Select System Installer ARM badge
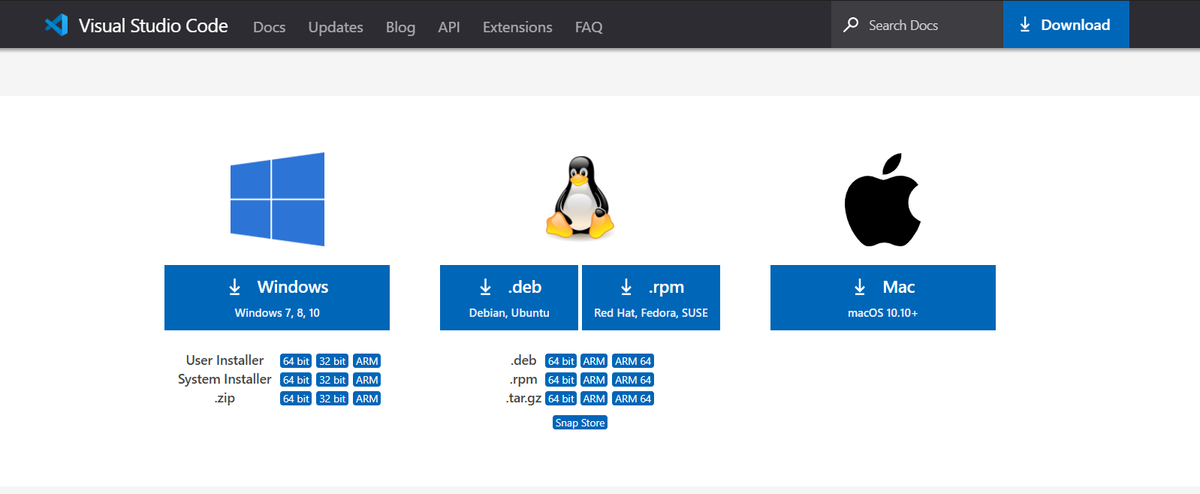This screenshot has height=494, width=1200. [x=367, y=380]
